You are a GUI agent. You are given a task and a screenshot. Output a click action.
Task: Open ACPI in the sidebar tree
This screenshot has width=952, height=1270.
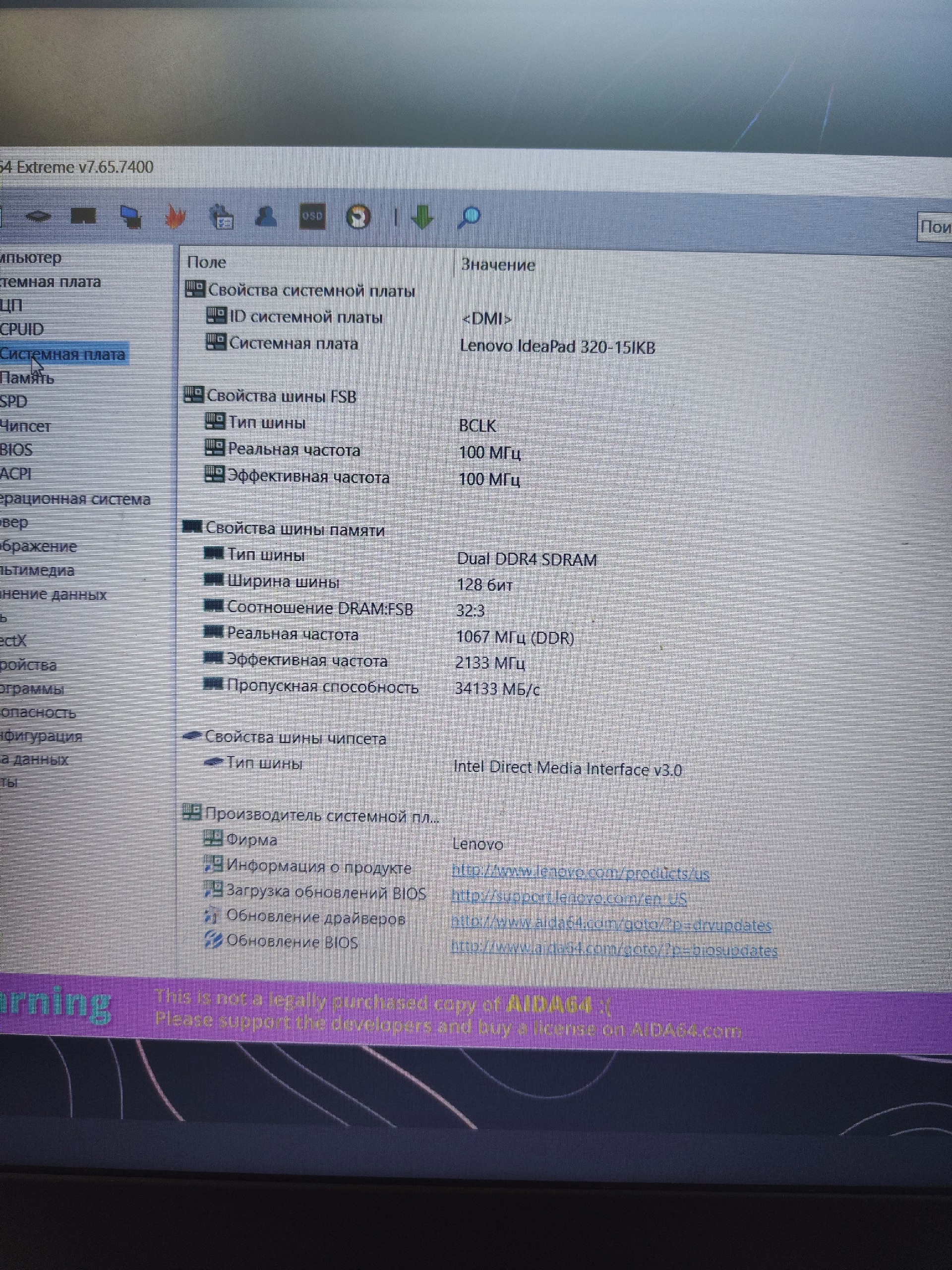point(15,473)
